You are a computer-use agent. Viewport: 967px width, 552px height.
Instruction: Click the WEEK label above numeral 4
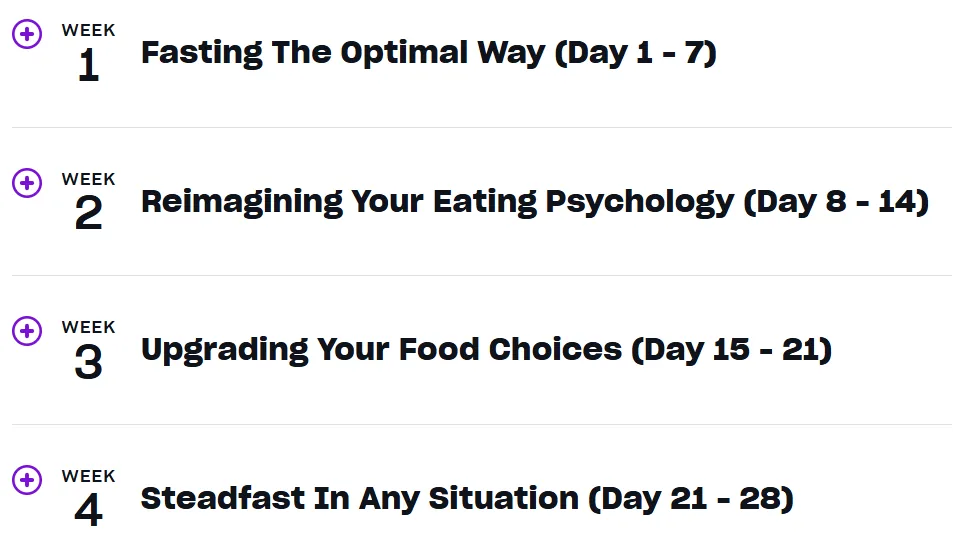[89, 476]
